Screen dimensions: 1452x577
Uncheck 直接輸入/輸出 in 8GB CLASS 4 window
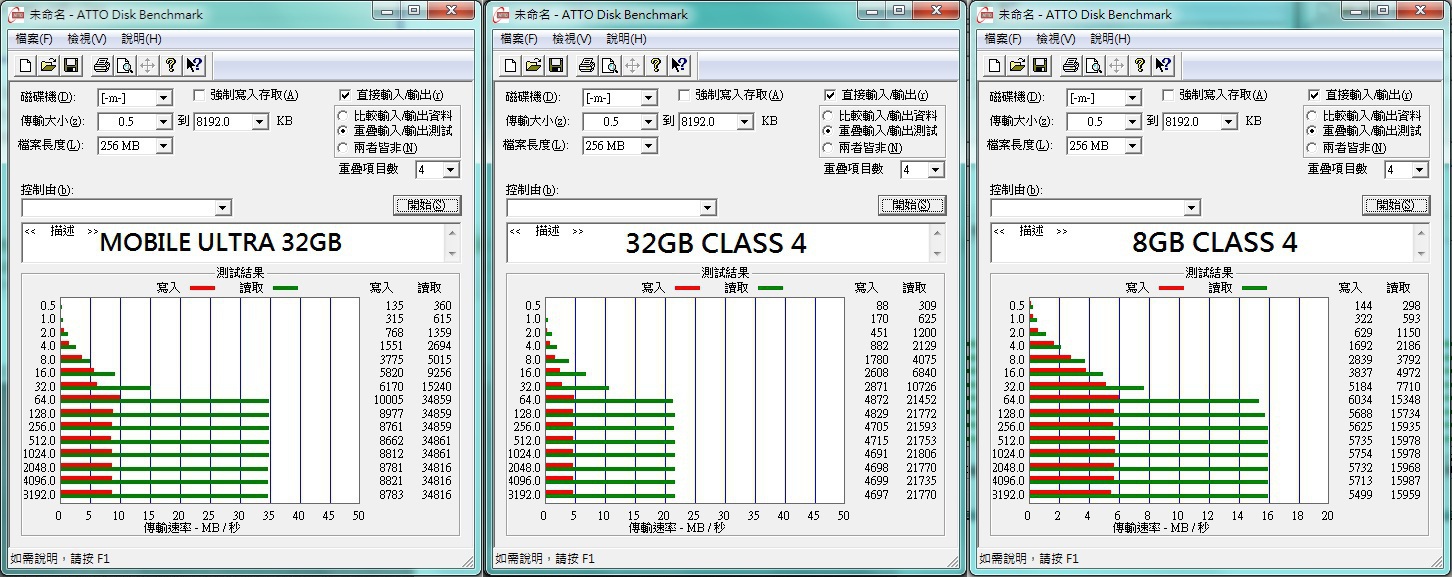pos(1315,95)
